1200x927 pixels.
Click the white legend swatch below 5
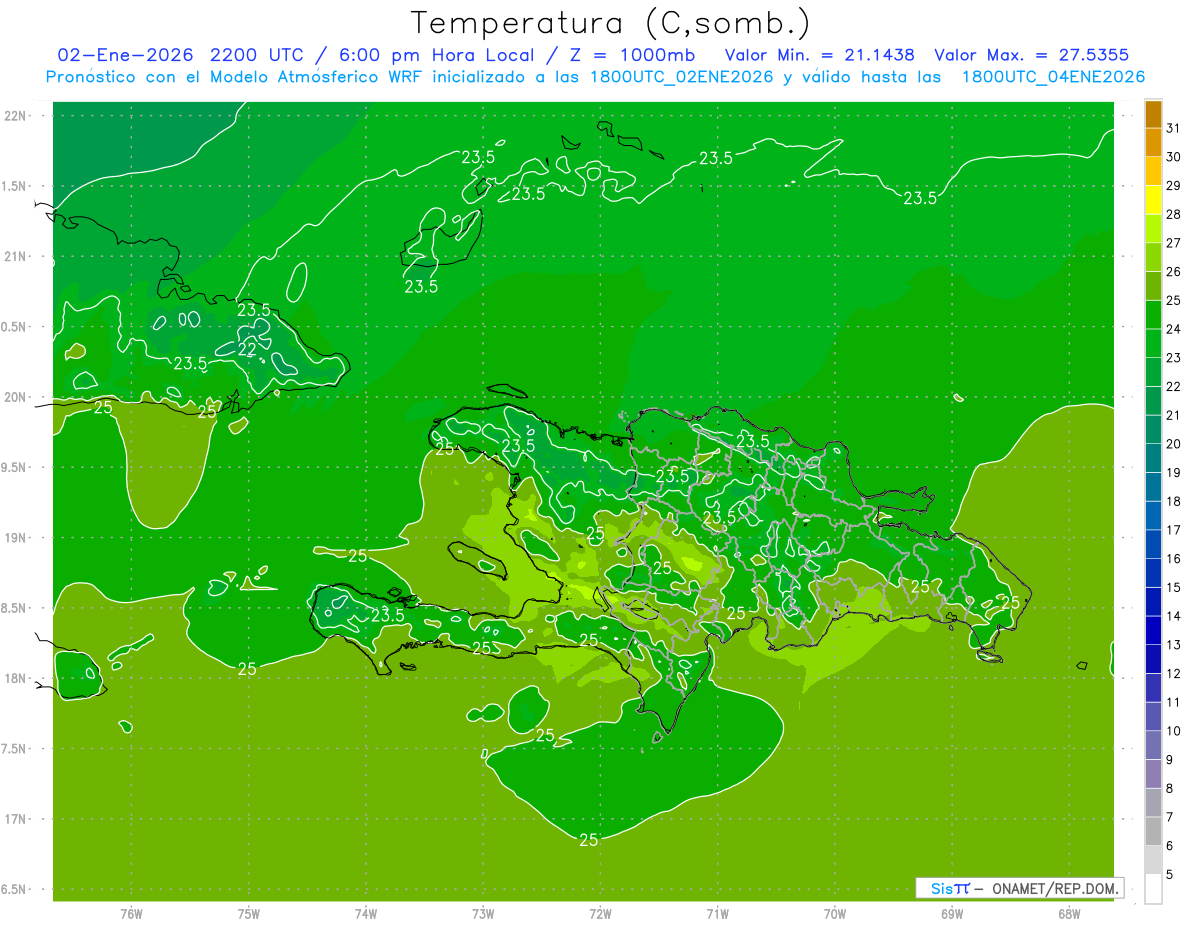(1153, 889)
